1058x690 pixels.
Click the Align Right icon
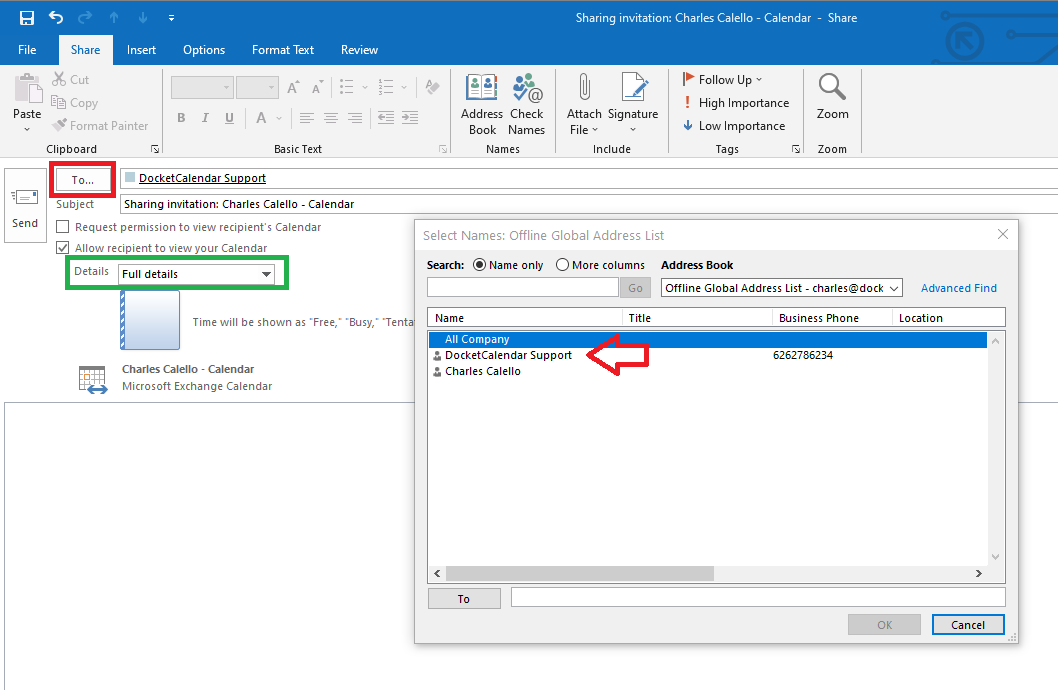355,118
